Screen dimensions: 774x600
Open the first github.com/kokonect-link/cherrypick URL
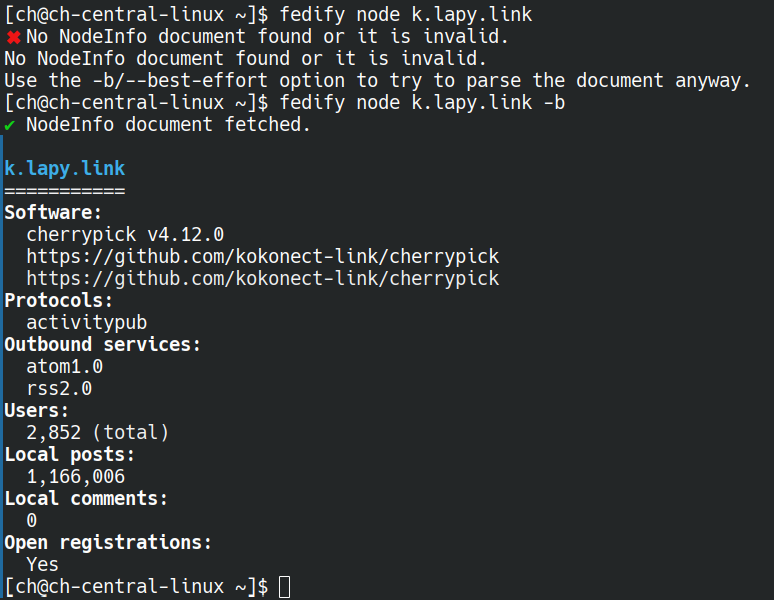click(x=263, y=257)
